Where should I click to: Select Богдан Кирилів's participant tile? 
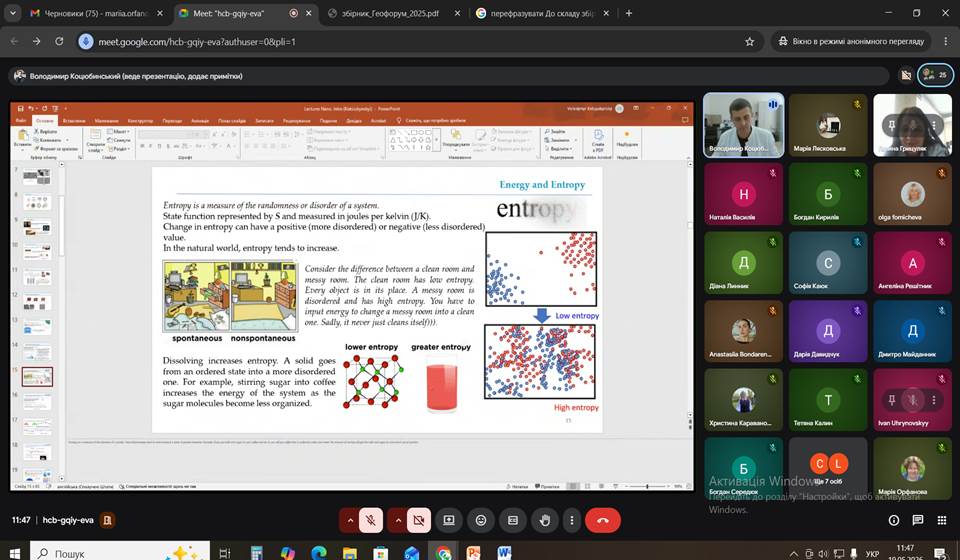[828, 194]
